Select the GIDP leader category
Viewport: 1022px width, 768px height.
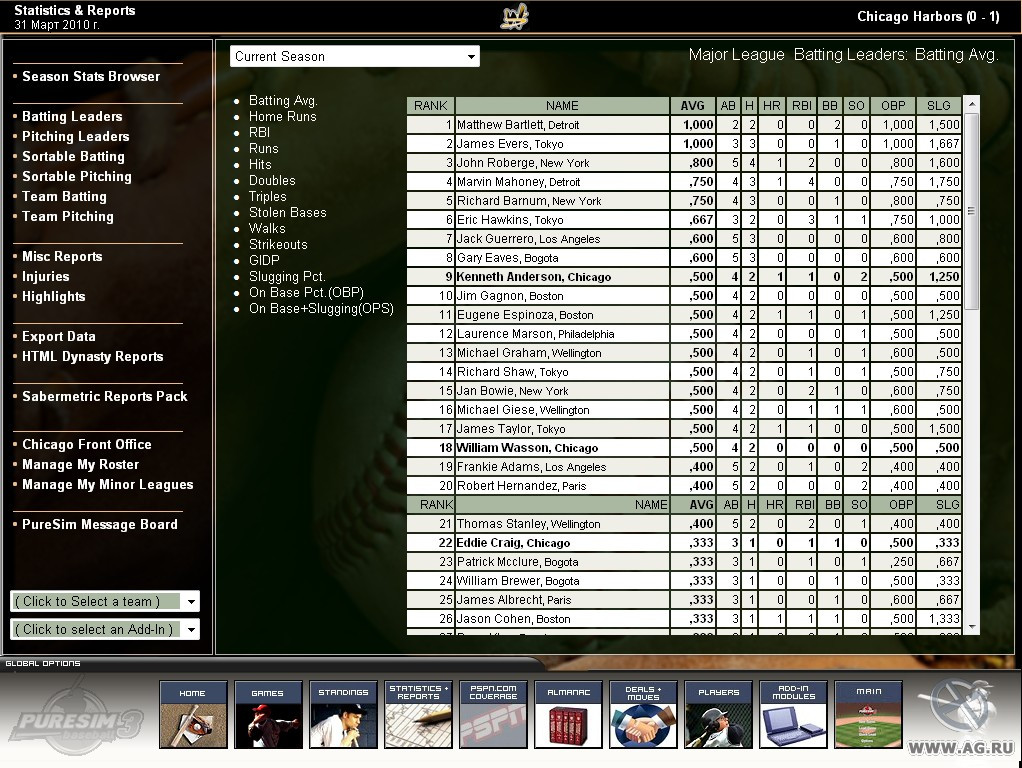(264, 260)
